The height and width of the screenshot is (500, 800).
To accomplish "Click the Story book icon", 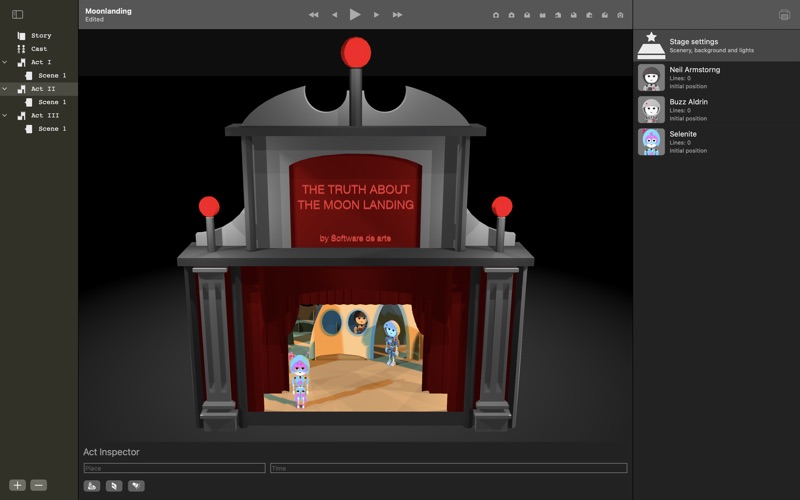I will (21, 36).
